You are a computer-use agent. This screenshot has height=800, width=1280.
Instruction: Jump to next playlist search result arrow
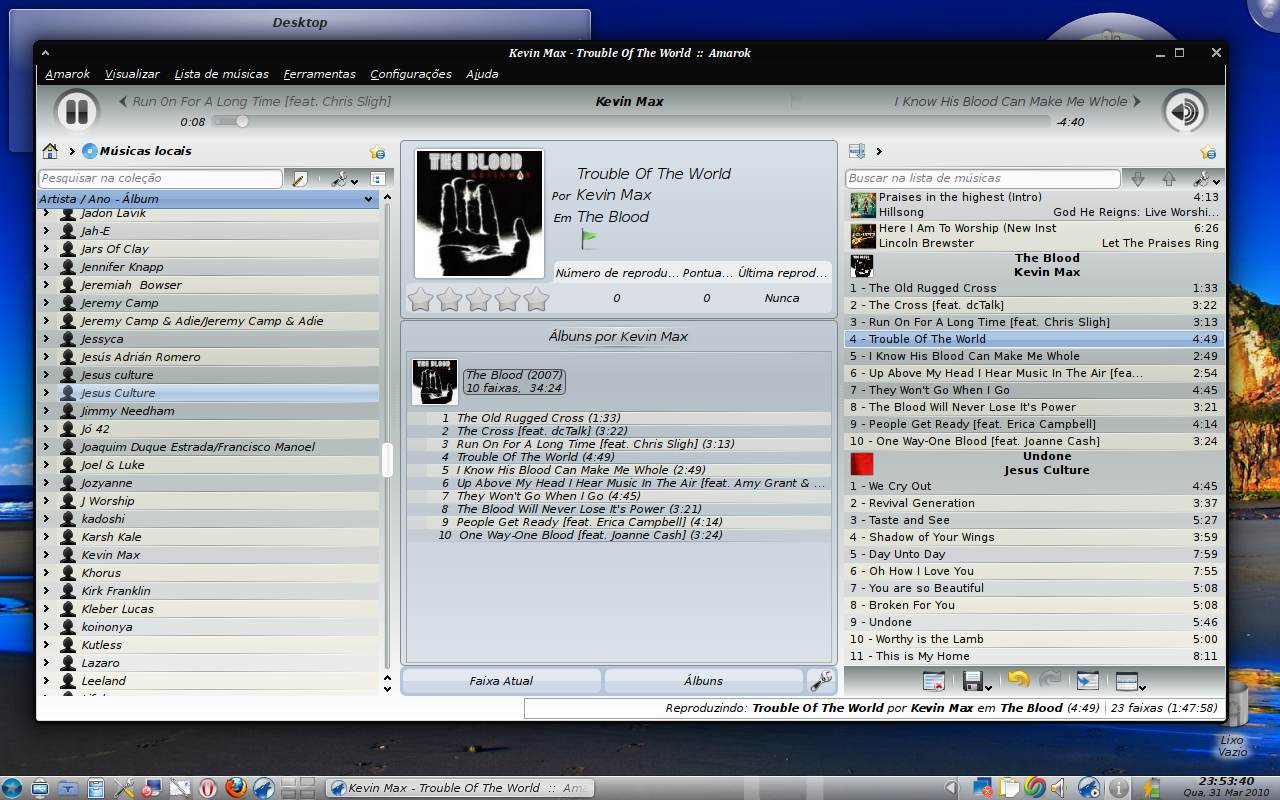[x=1137, y=179]
